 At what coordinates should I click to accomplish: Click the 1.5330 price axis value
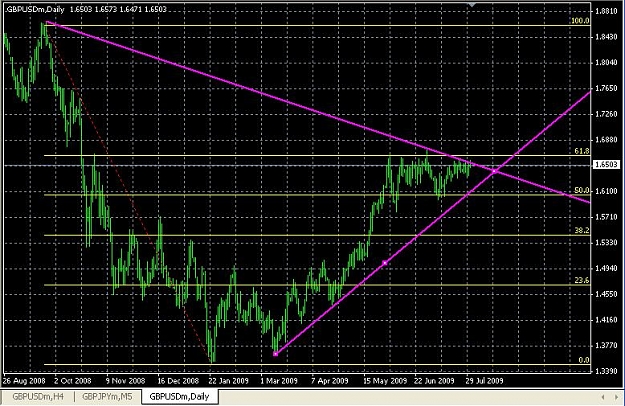pyautogui.click(x=606, y=243)
